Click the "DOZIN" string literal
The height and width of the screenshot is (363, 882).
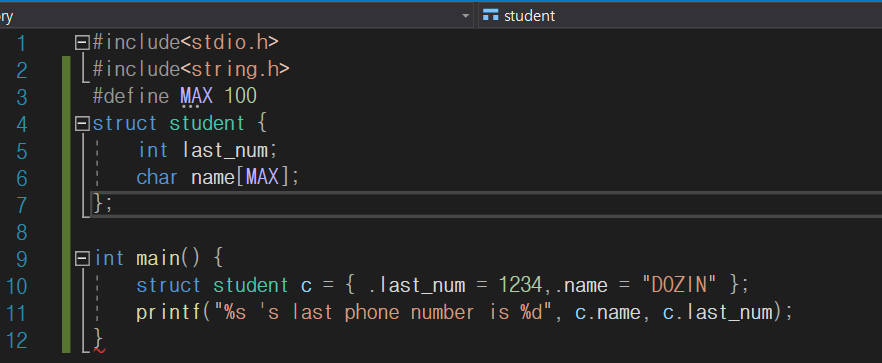click(680, 285)
